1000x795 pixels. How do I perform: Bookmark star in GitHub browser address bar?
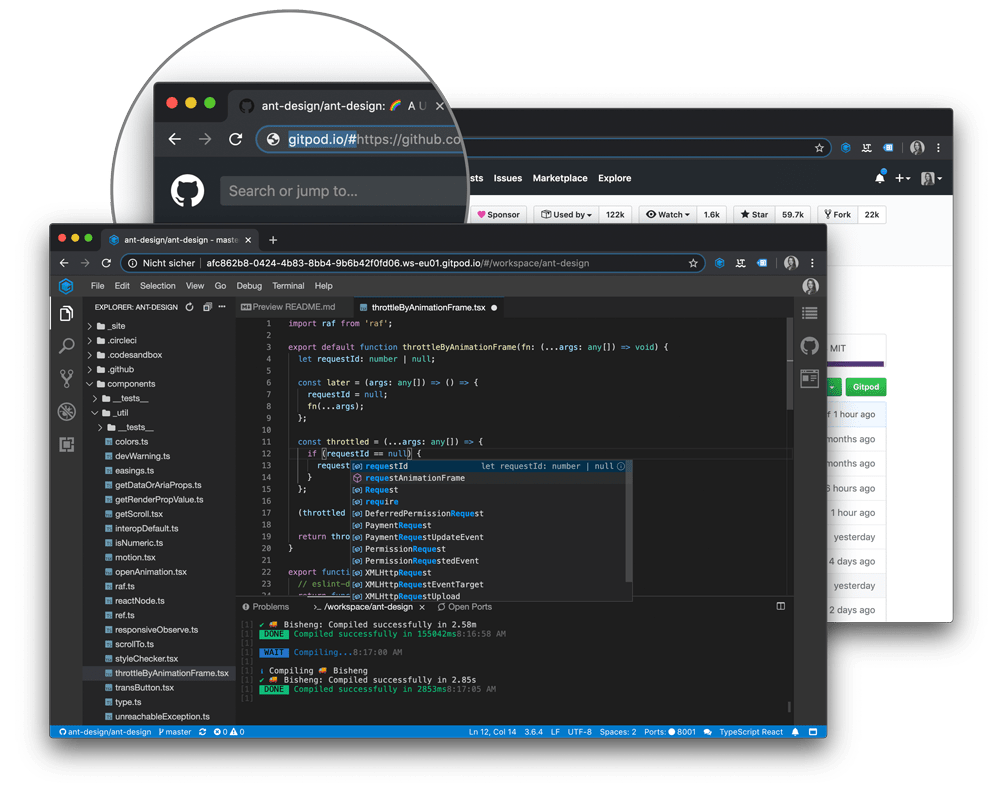coord(820,148)
